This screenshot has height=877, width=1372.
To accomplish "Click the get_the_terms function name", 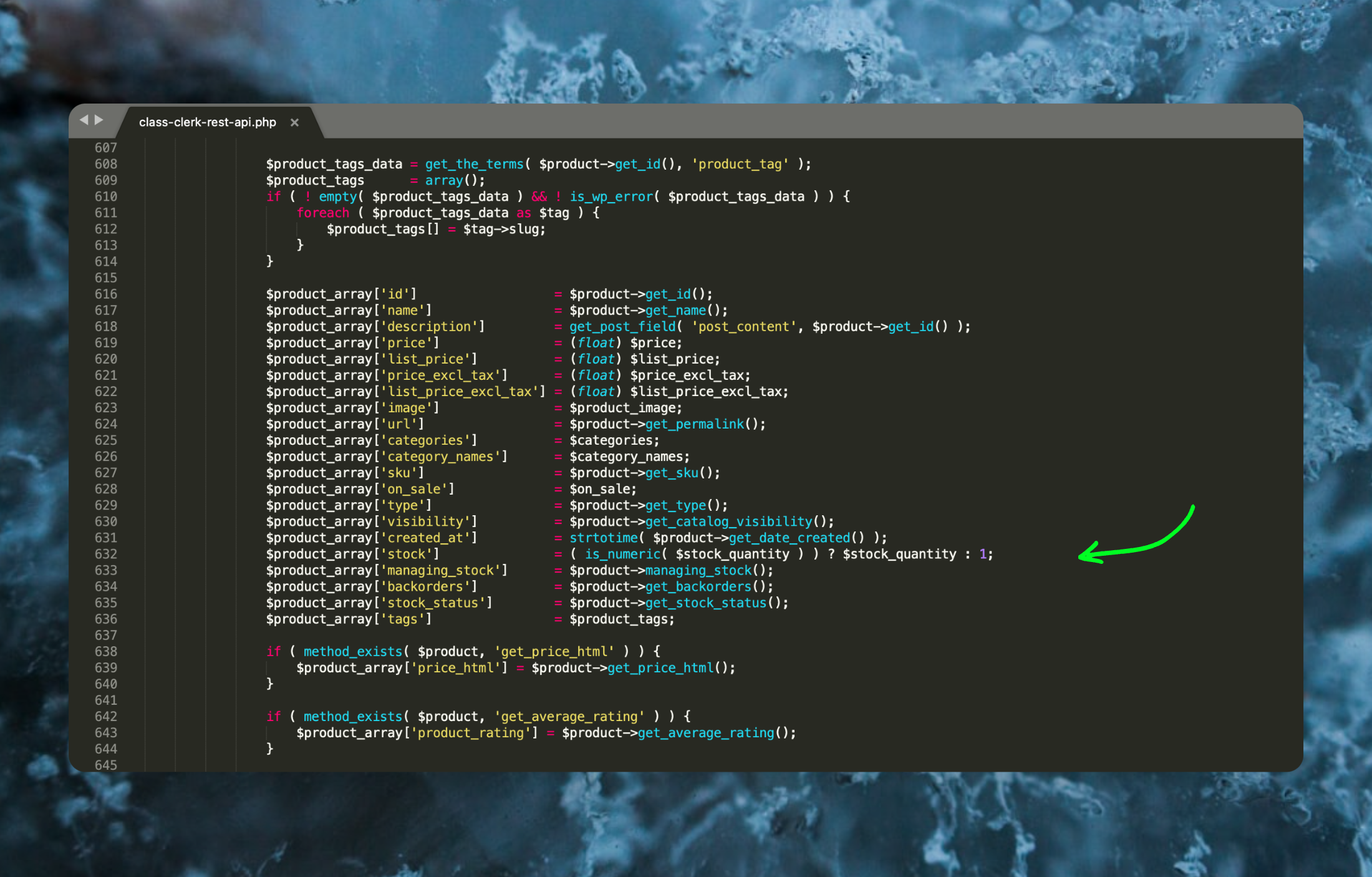I will point(474,164).
